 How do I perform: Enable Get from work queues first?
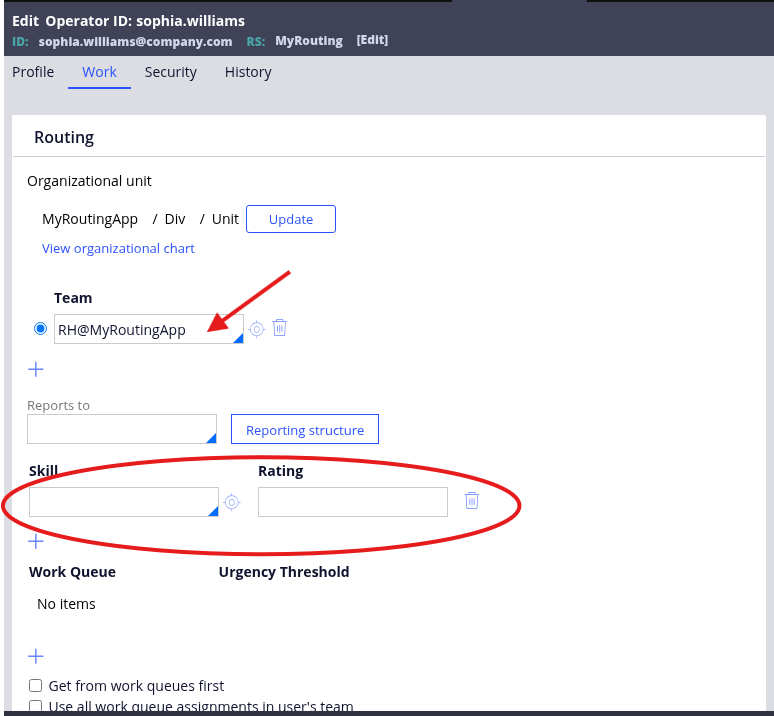[35, 686]
